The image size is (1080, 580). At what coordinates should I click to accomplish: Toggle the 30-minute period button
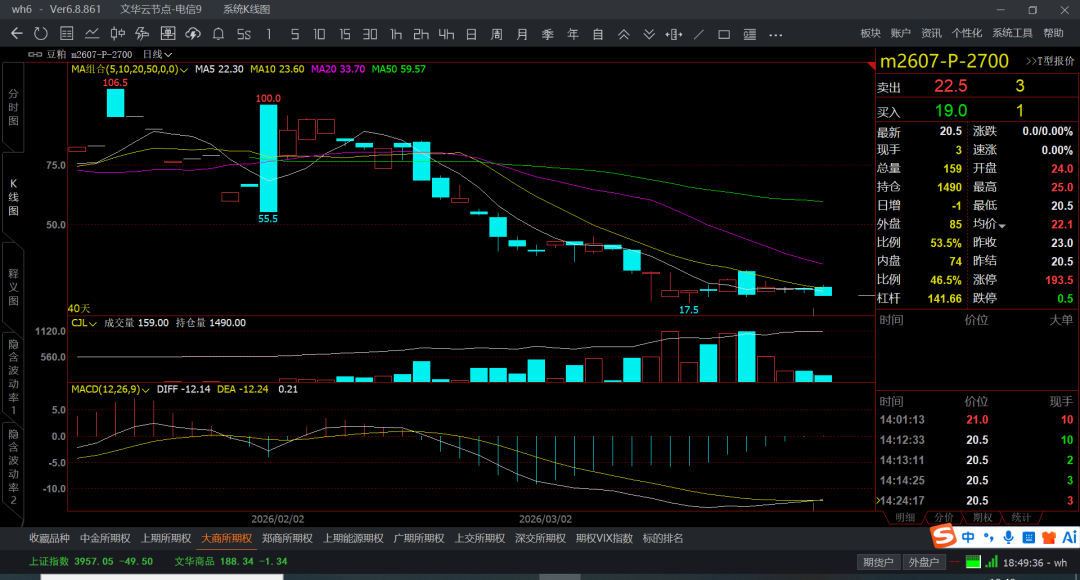click(370, 34)
